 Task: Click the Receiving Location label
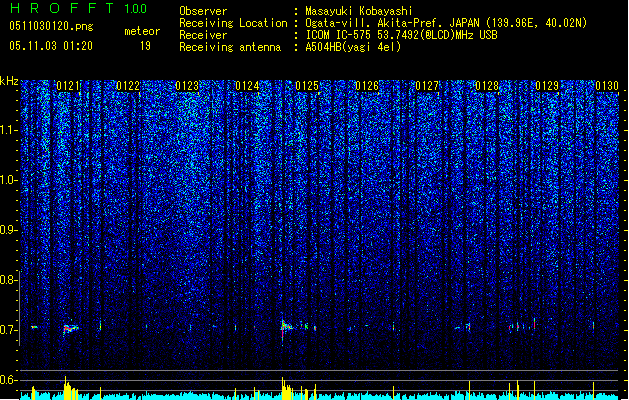(233, 23)
